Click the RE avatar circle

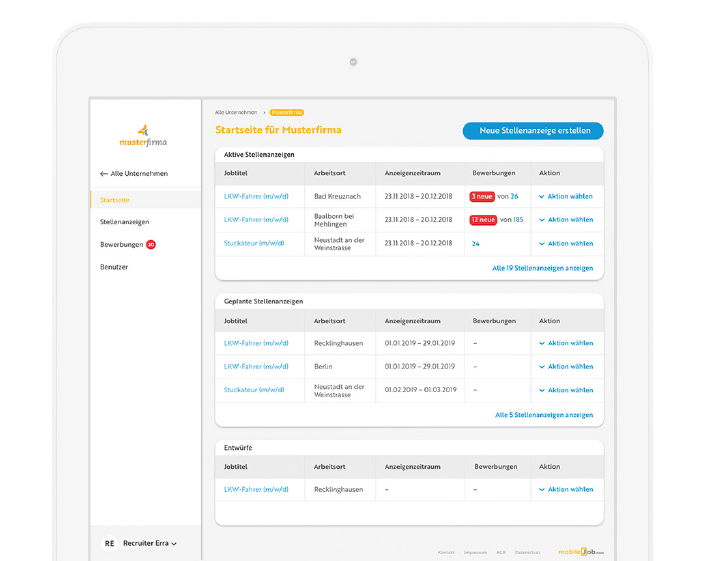coord(109,543)
